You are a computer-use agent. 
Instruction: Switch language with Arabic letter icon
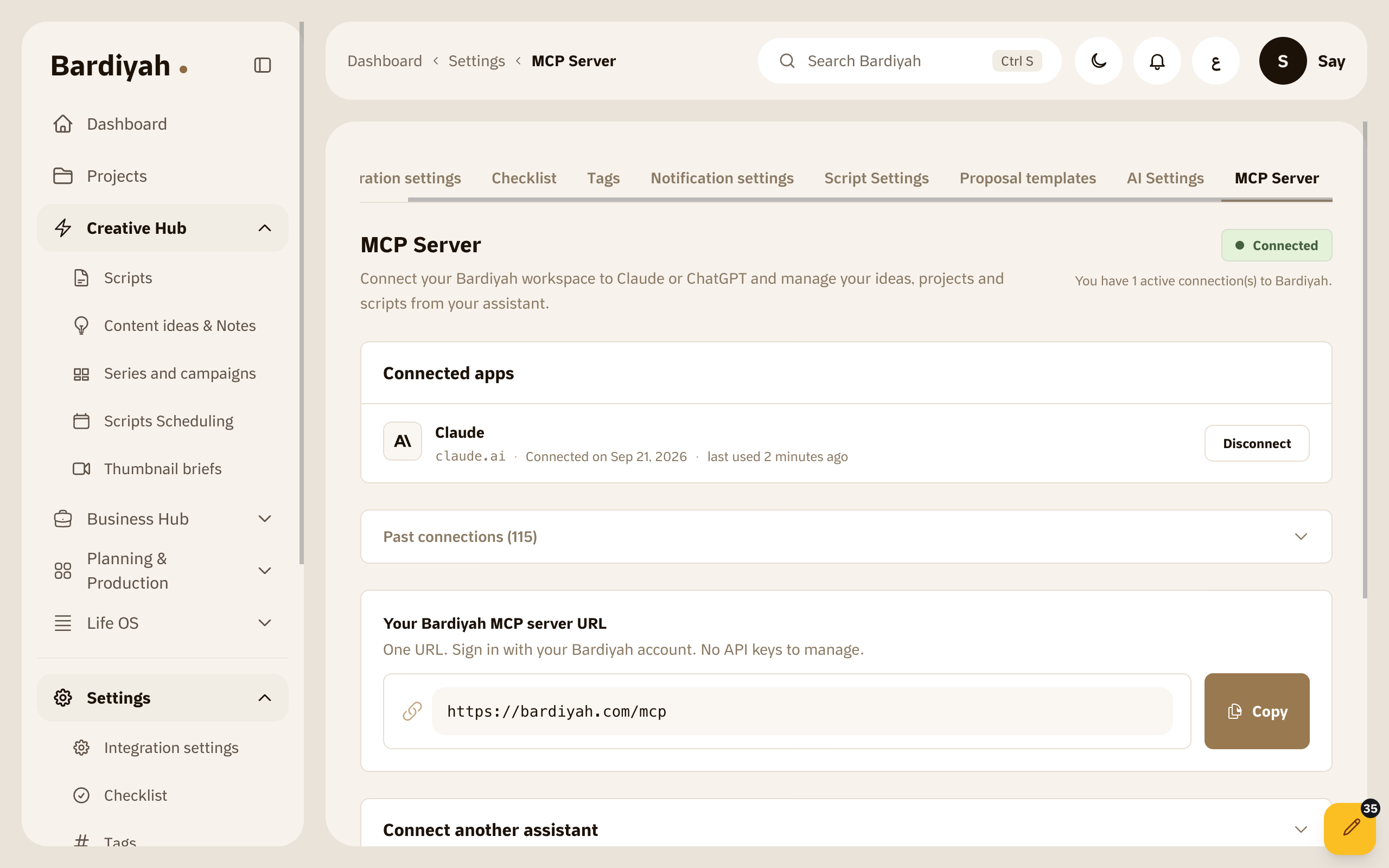pyautogui.click(x=1216, y=61)
